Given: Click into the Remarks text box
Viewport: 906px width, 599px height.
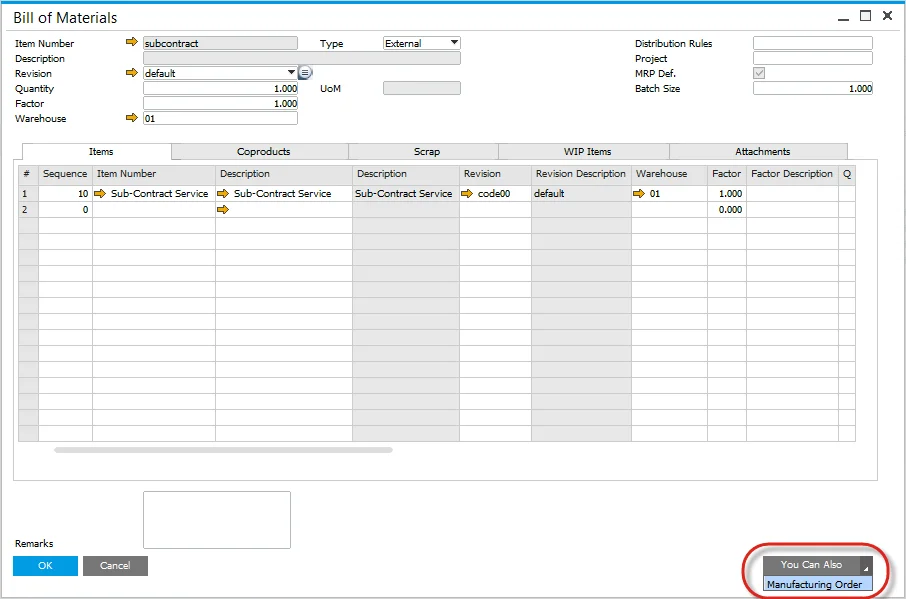Looking at the screenshot, I should pos(216,520).
